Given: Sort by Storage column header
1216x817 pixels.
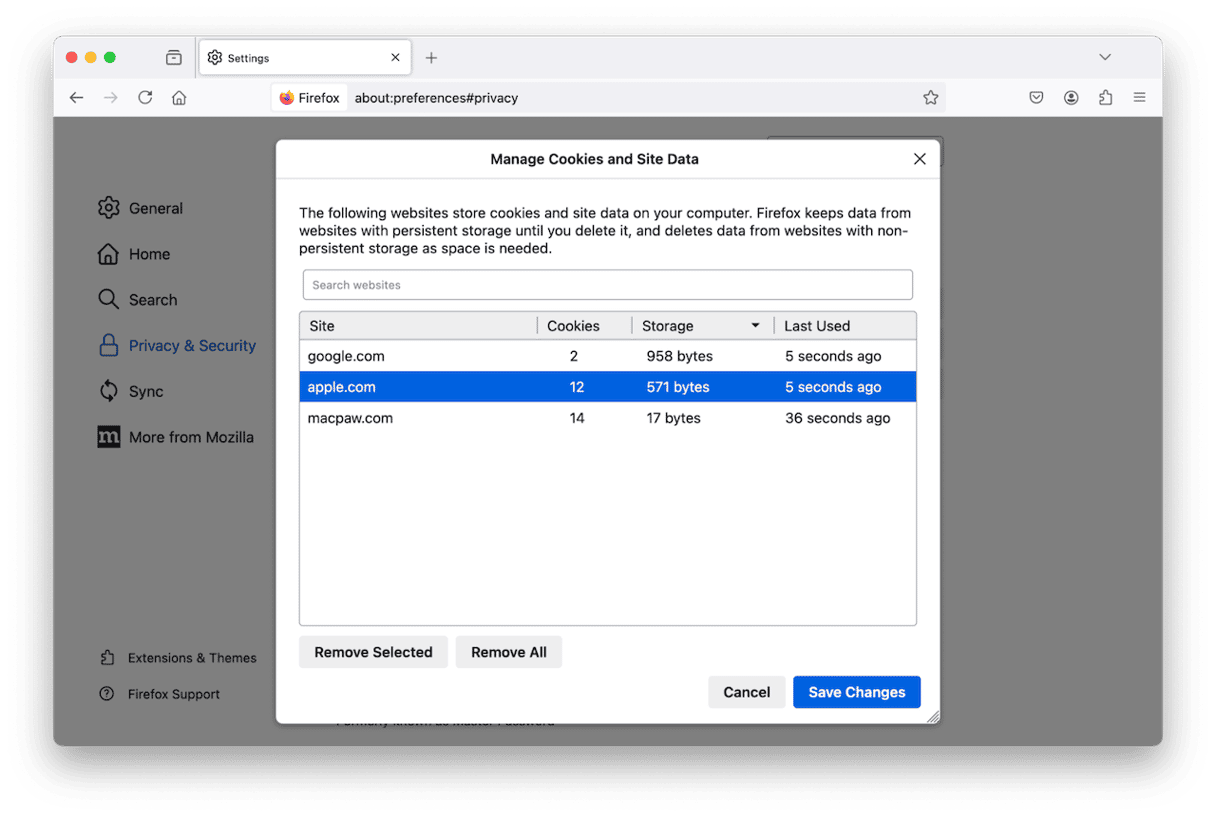Looking at the screenshot, I should [x=703, y=326].
